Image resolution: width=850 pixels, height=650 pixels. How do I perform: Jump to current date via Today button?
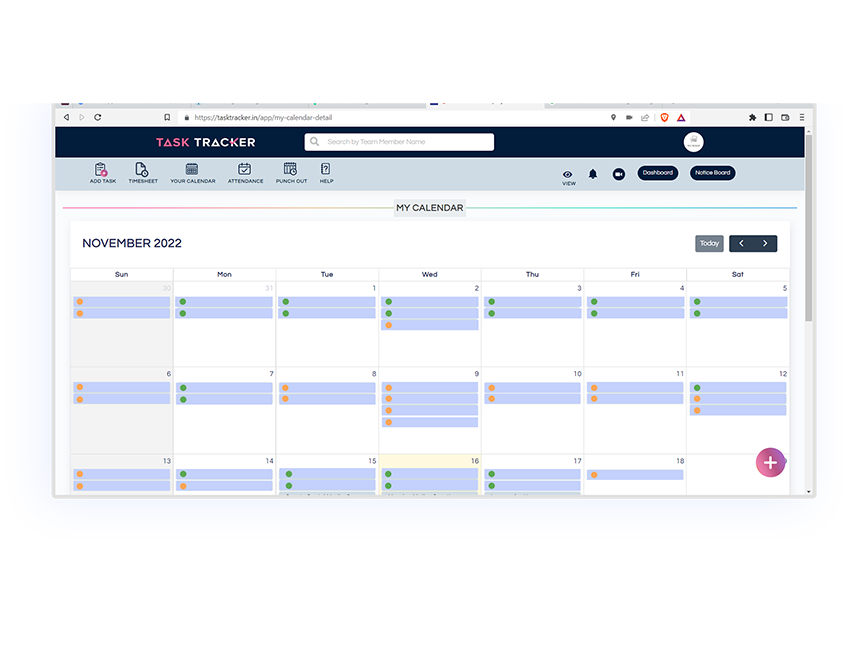pos(709,243)
